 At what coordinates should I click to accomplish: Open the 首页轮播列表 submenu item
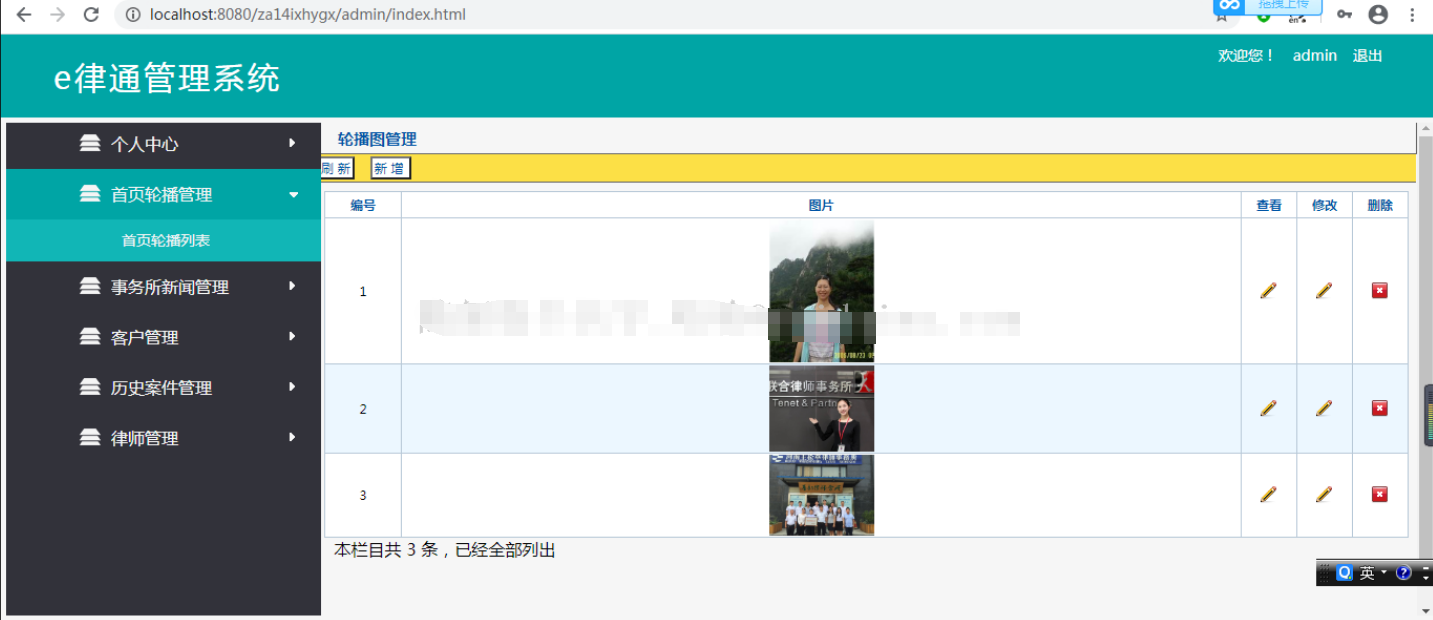pyautogui.click(x=163, y=241)
